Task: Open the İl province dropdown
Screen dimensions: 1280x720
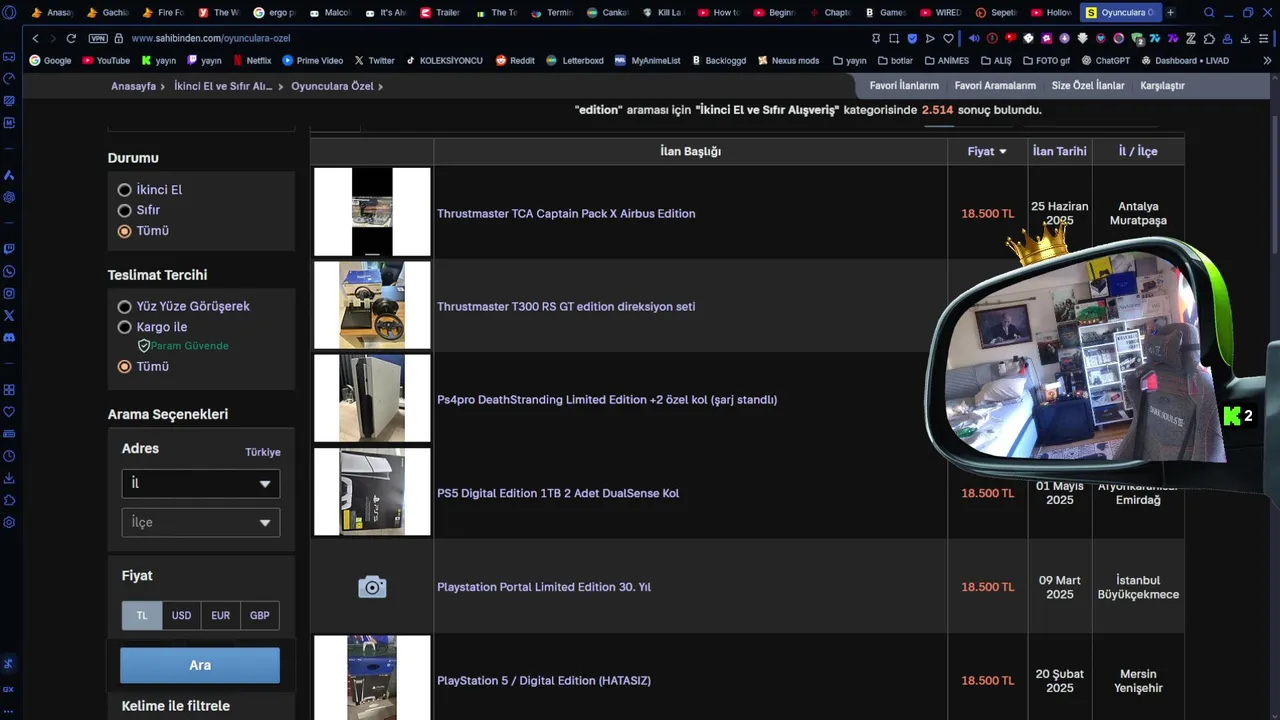Action: [x=201, y=483]
